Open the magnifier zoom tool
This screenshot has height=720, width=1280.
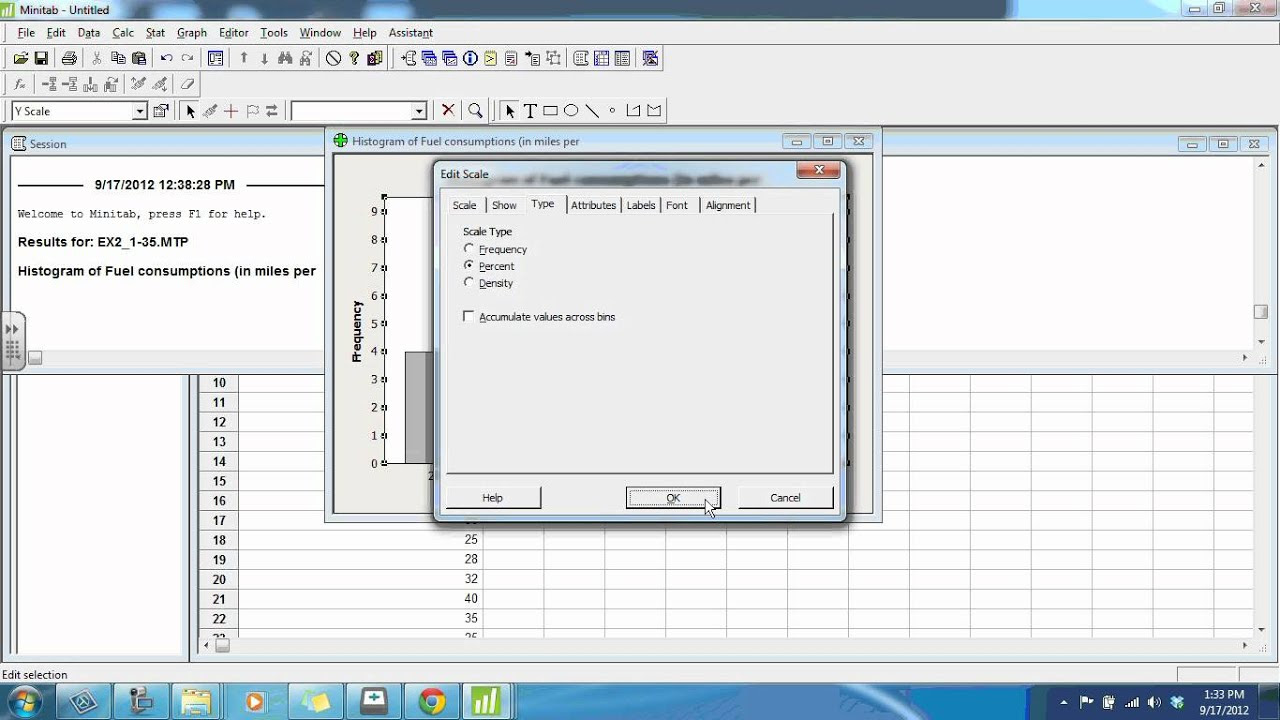tap(476, 111)
